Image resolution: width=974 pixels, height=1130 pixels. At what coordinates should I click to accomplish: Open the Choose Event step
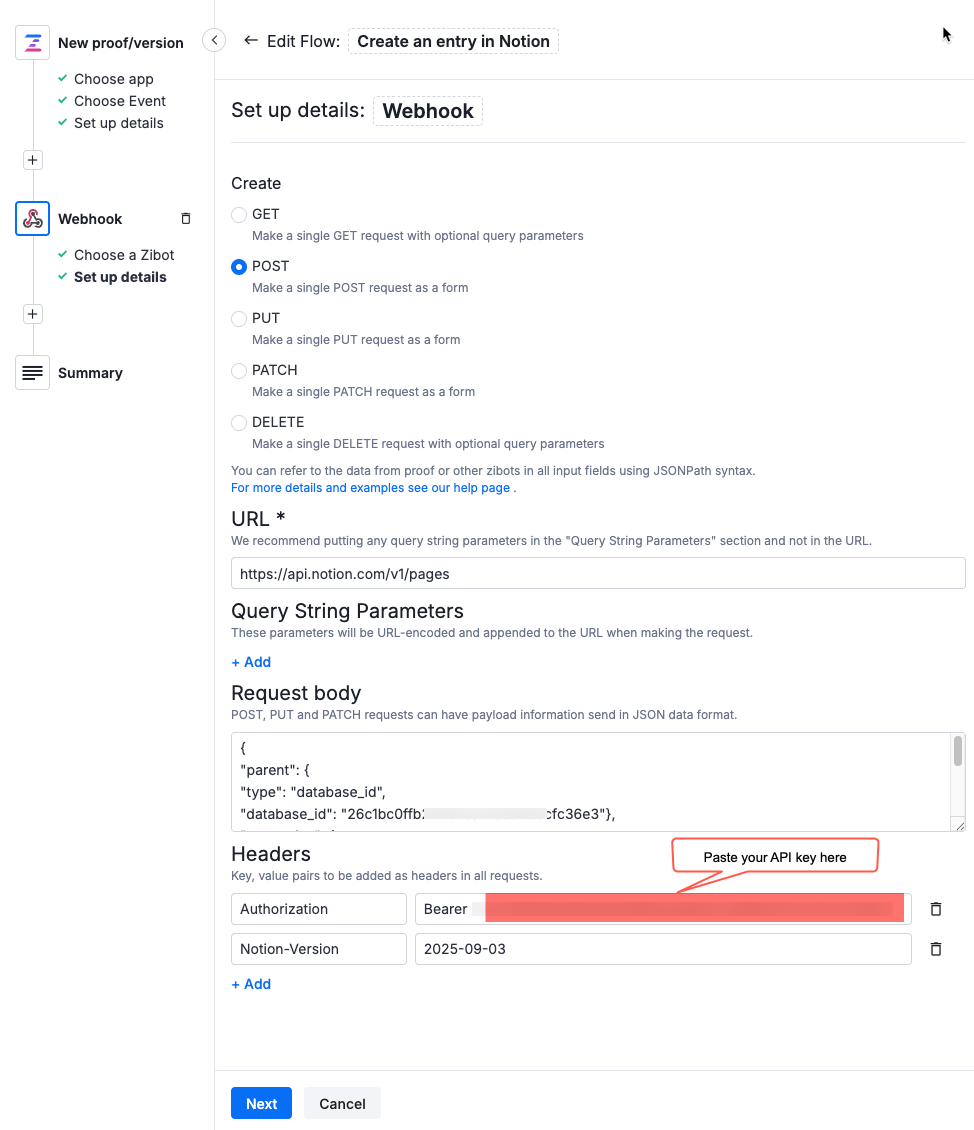[x=119, y=100]
